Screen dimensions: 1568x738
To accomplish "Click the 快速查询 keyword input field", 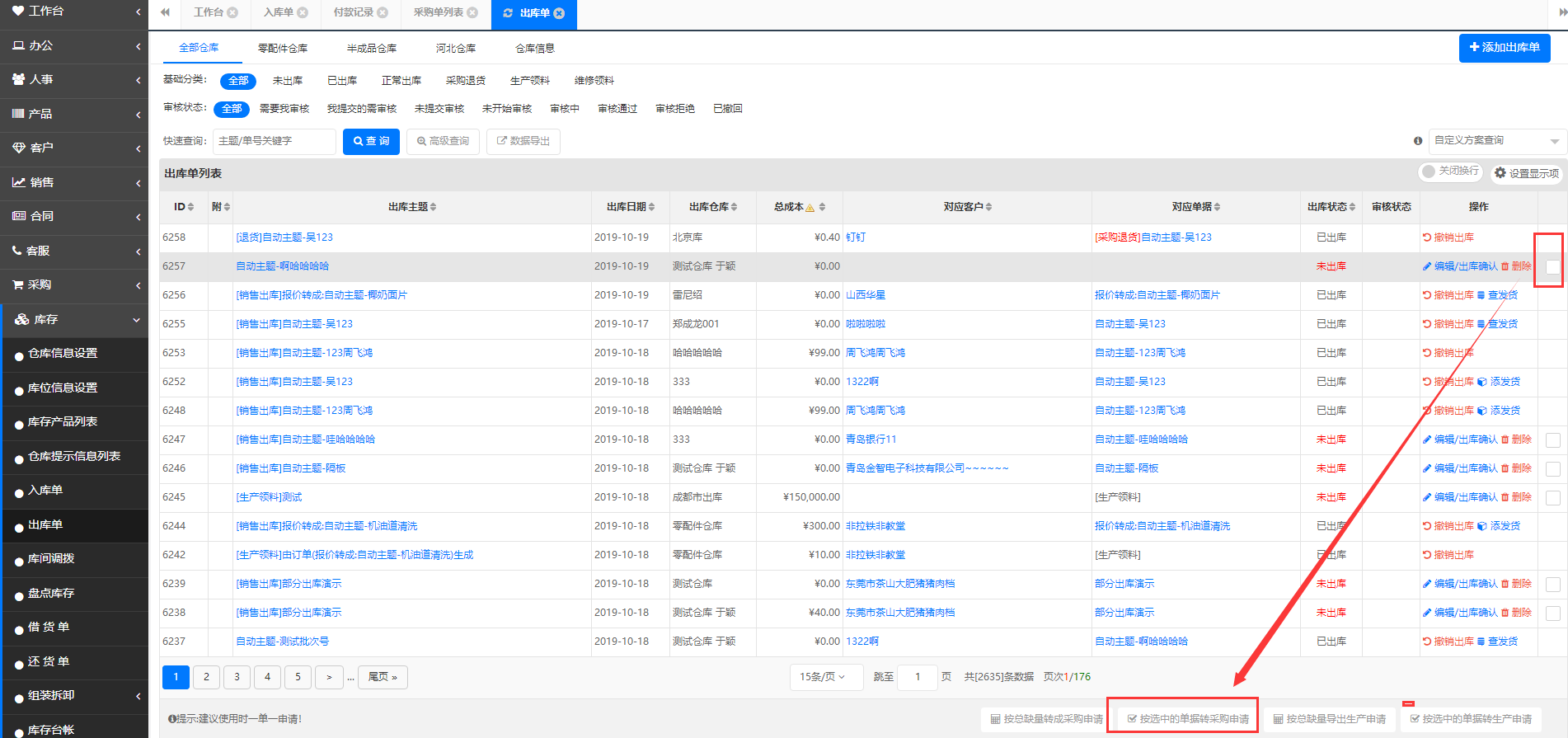I will tap(275, 141).
